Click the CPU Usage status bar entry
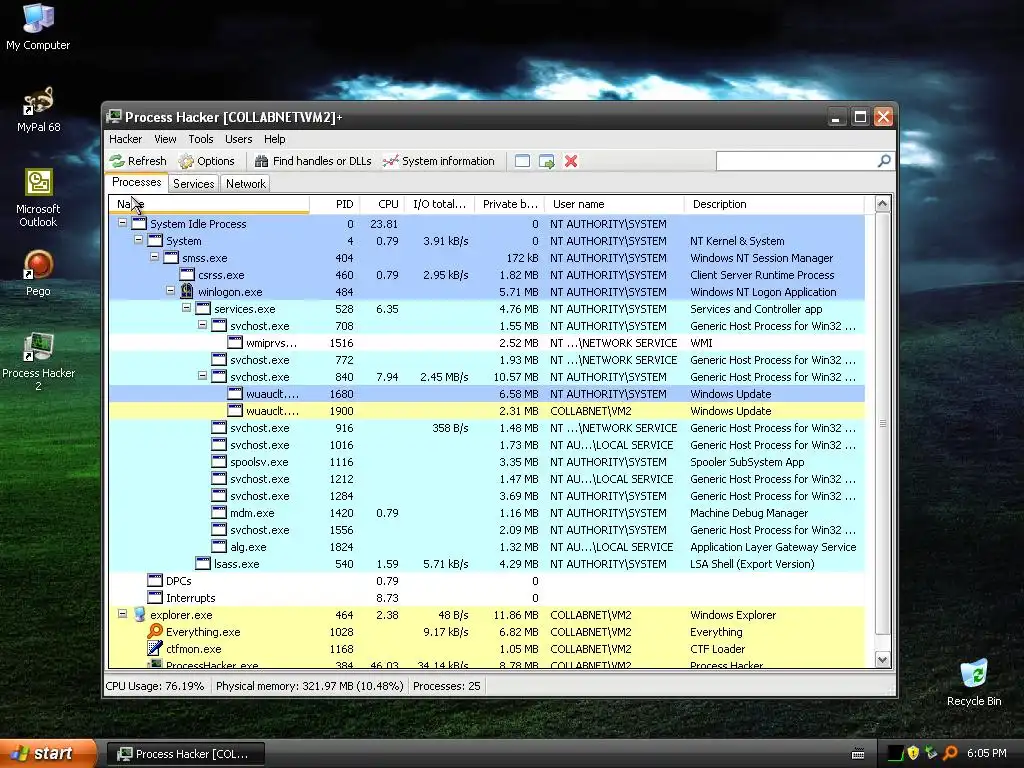This screenshot has width=1024, height=768. point(155,686)
